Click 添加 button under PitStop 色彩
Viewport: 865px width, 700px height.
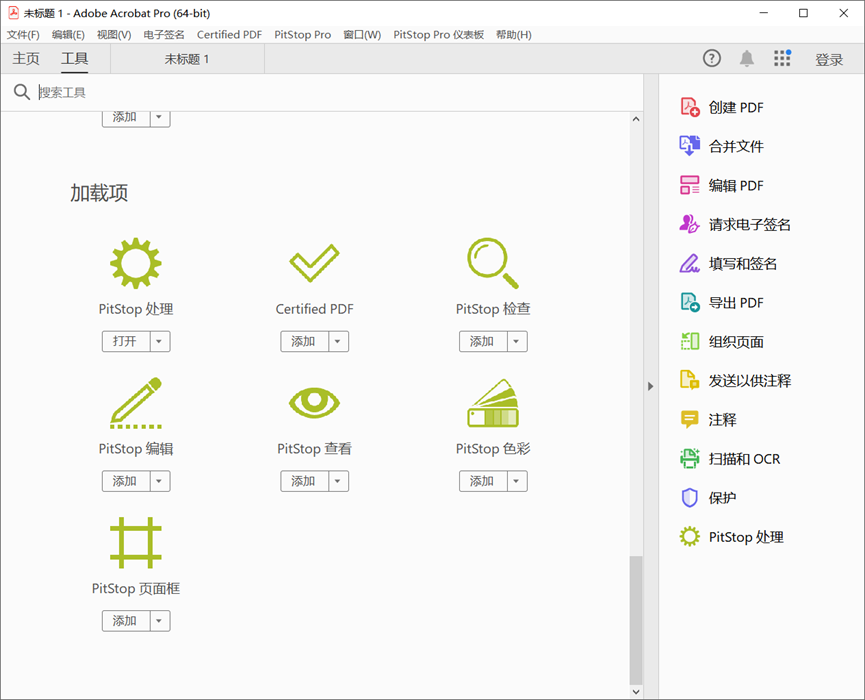click(483, 481)
